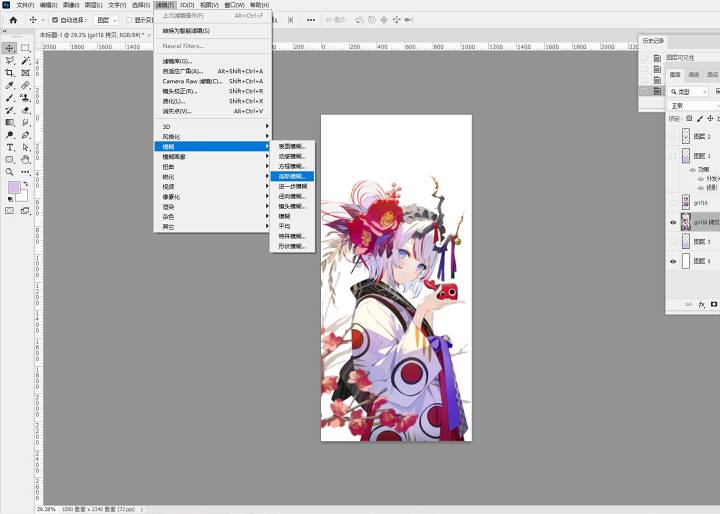Add a layer mask from Layers panel
The image size is (720, 514).
[x=714, y=305]
